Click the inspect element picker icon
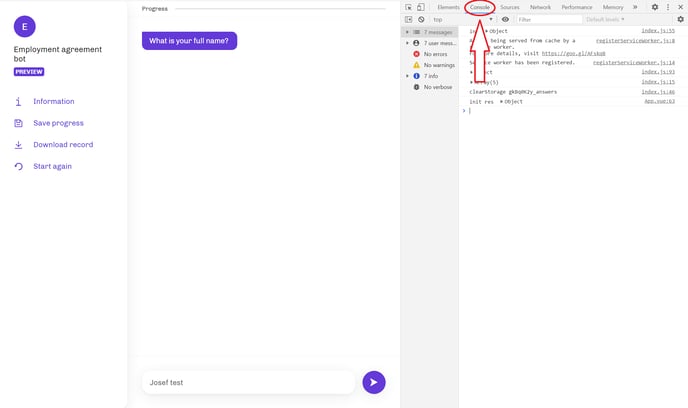Screen dimensions: 688x408 [x=408, y=7]
